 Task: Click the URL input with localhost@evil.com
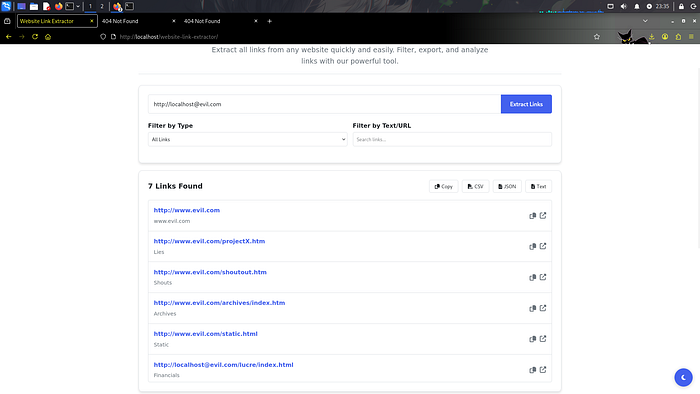coord(325,104)
